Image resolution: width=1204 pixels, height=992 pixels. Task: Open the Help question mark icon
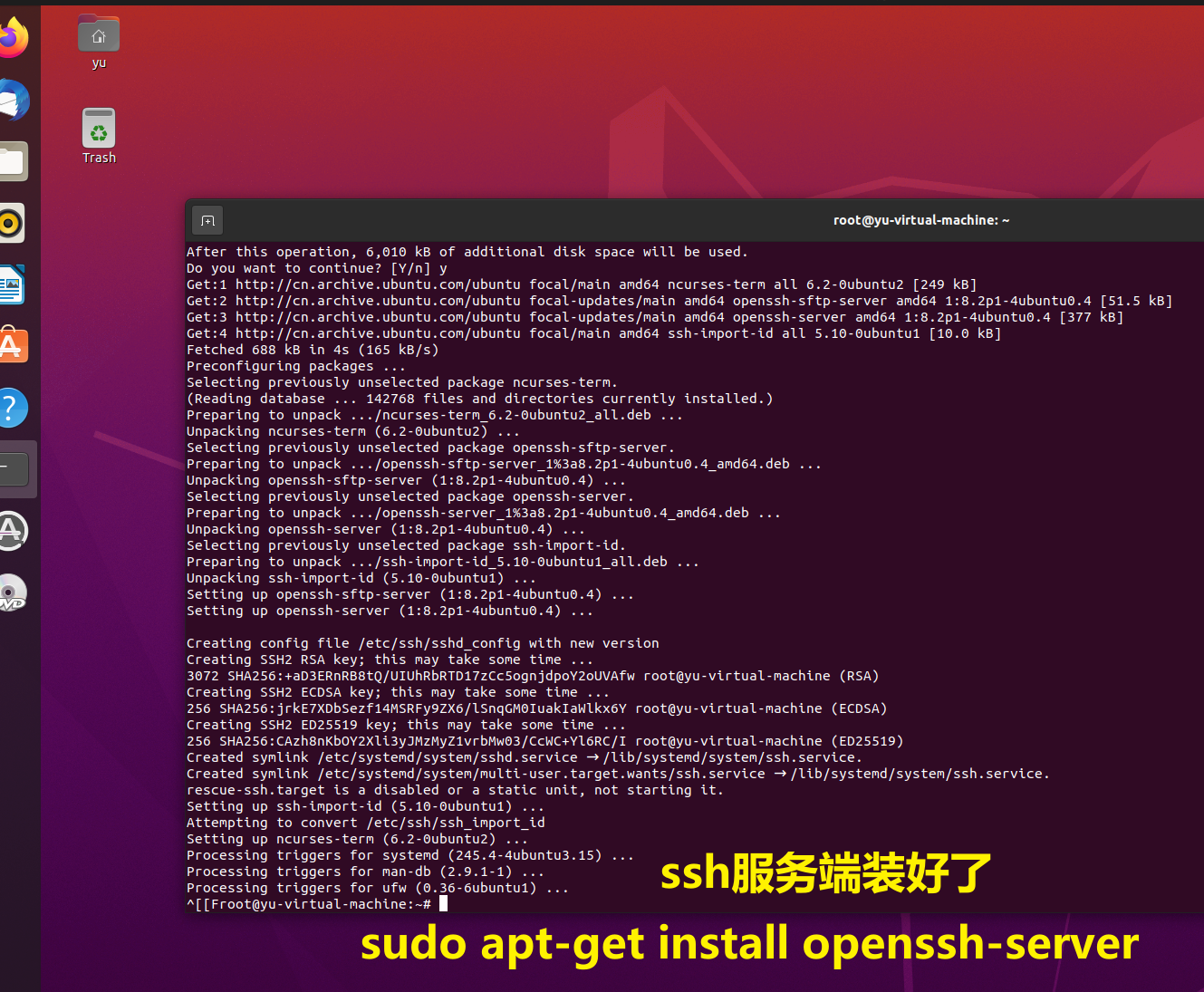tap(12, 408)
